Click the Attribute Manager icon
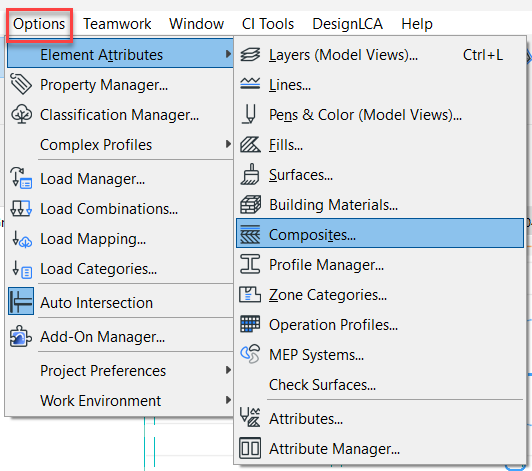The width and height of the screenshot is (532, 471). (x=250, y=448)
